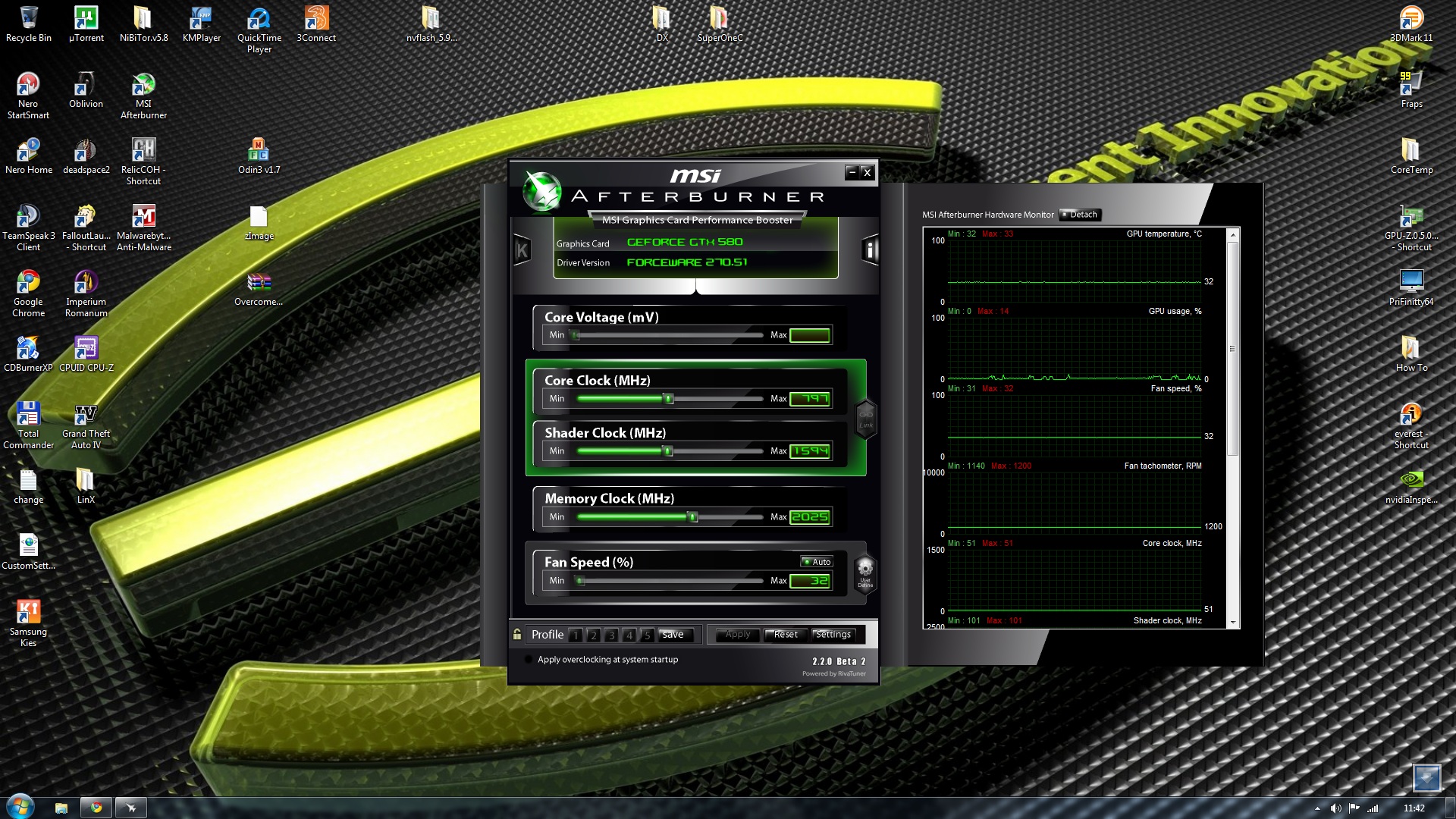Select profile slot 3
The width and height of the screenshot is (1456, 819).
[x=611, y=635]
